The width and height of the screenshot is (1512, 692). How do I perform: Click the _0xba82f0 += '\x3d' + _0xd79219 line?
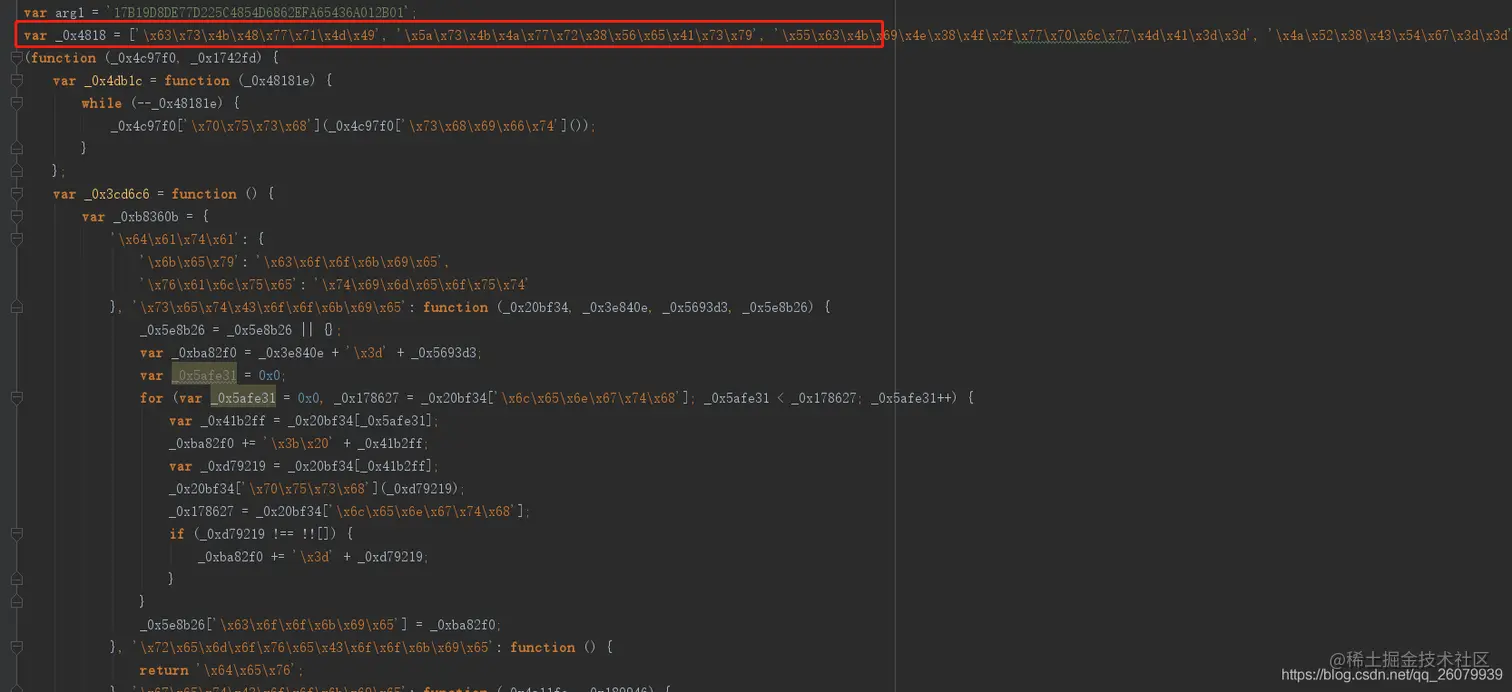click(313, 556)
